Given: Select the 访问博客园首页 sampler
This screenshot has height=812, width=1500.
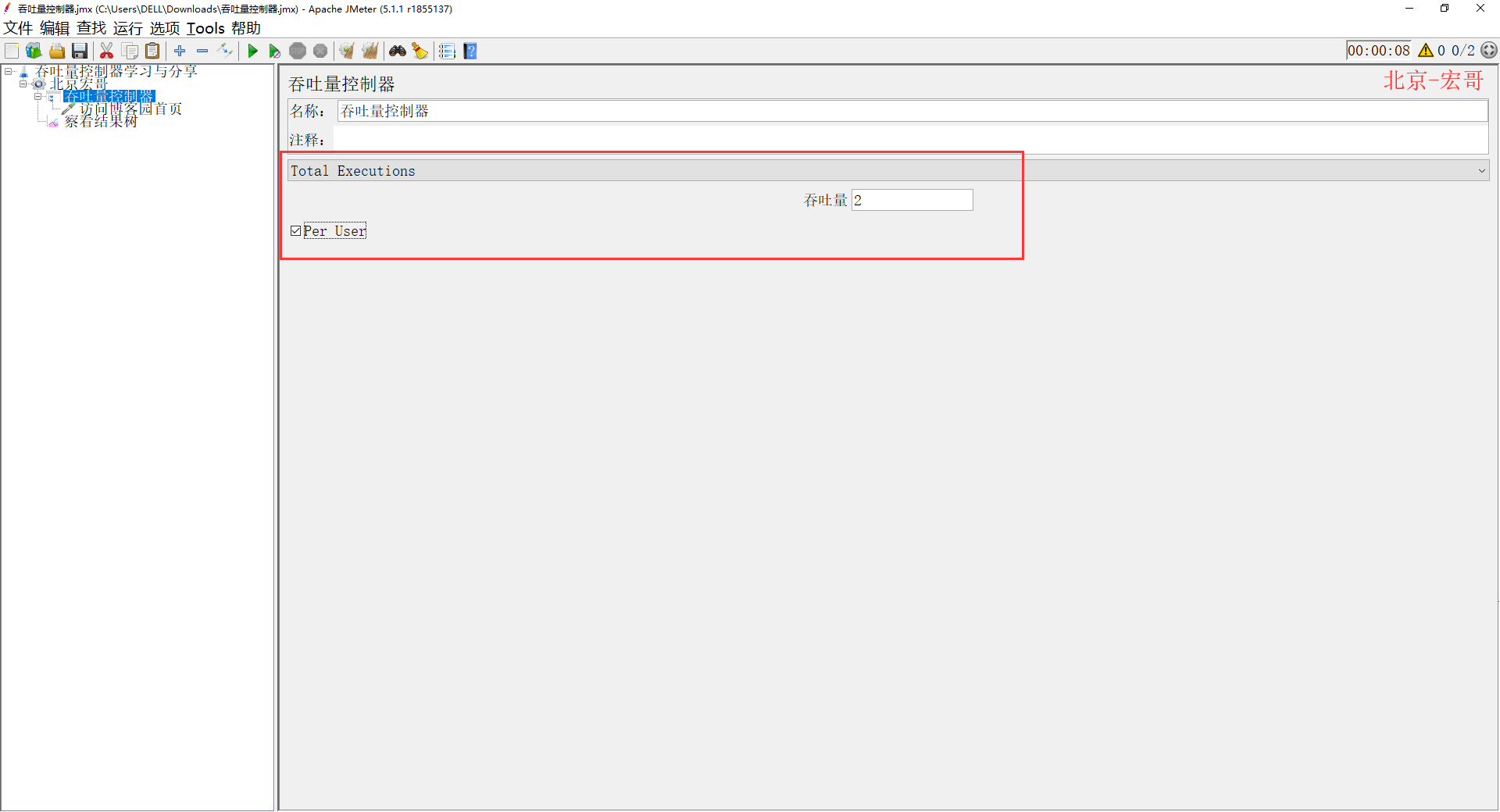Looking at the screenshot, I should point(131,109).
